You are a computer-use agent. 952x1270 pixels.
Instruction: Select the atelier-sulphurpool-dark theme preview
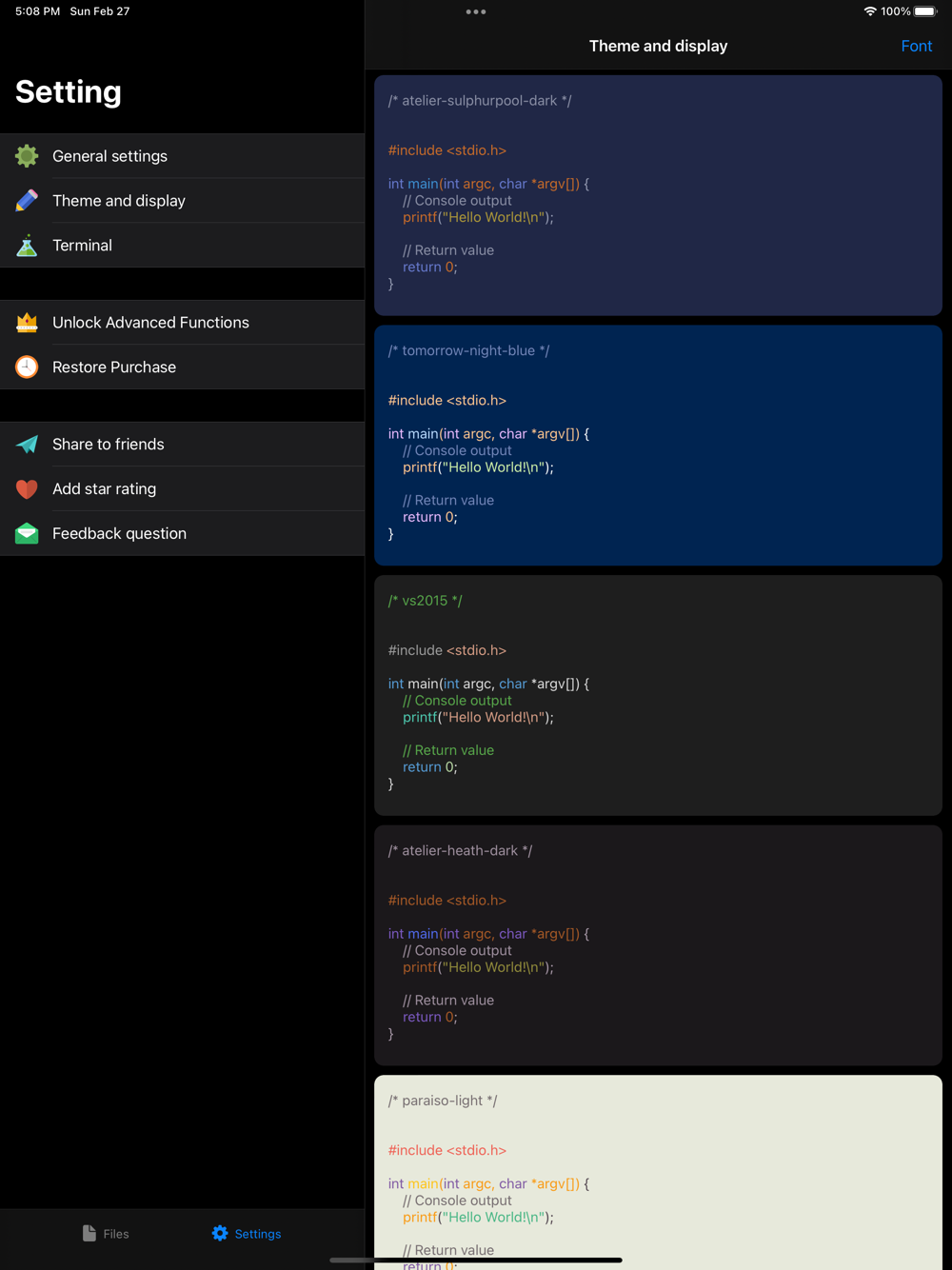pos(658,195)
